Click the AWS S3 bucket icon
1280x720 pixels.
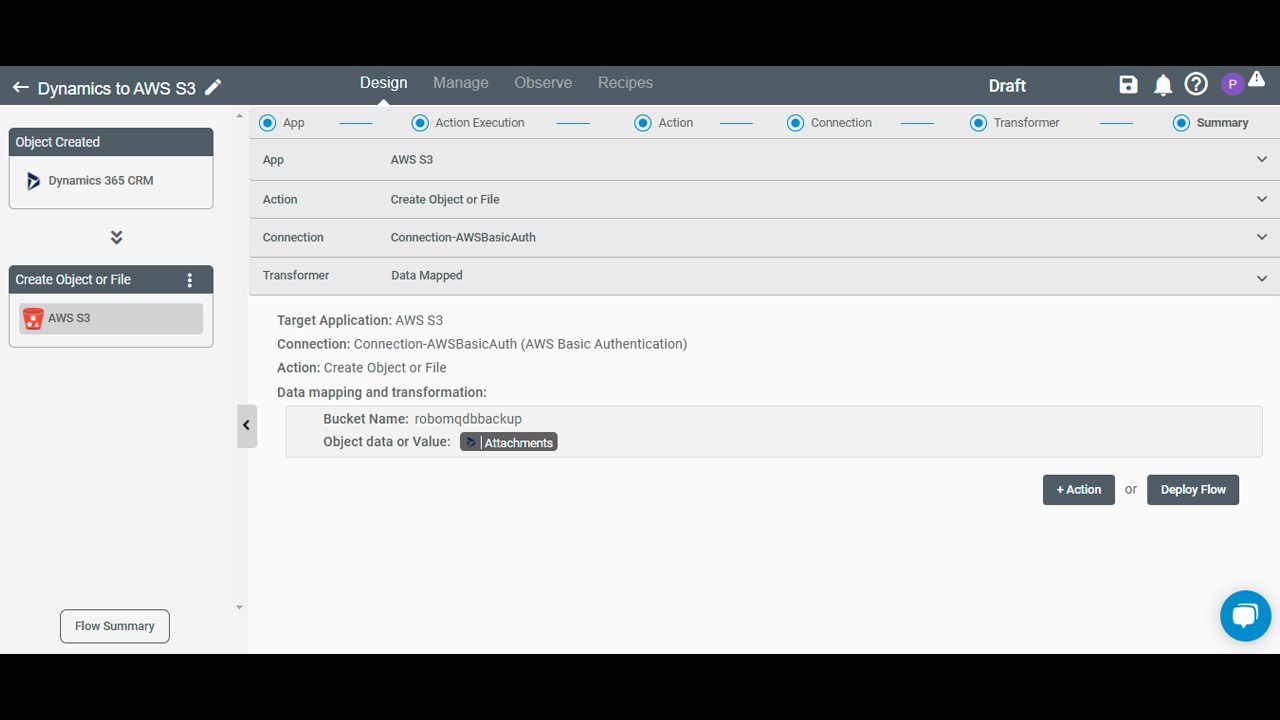tap(33, 318)
